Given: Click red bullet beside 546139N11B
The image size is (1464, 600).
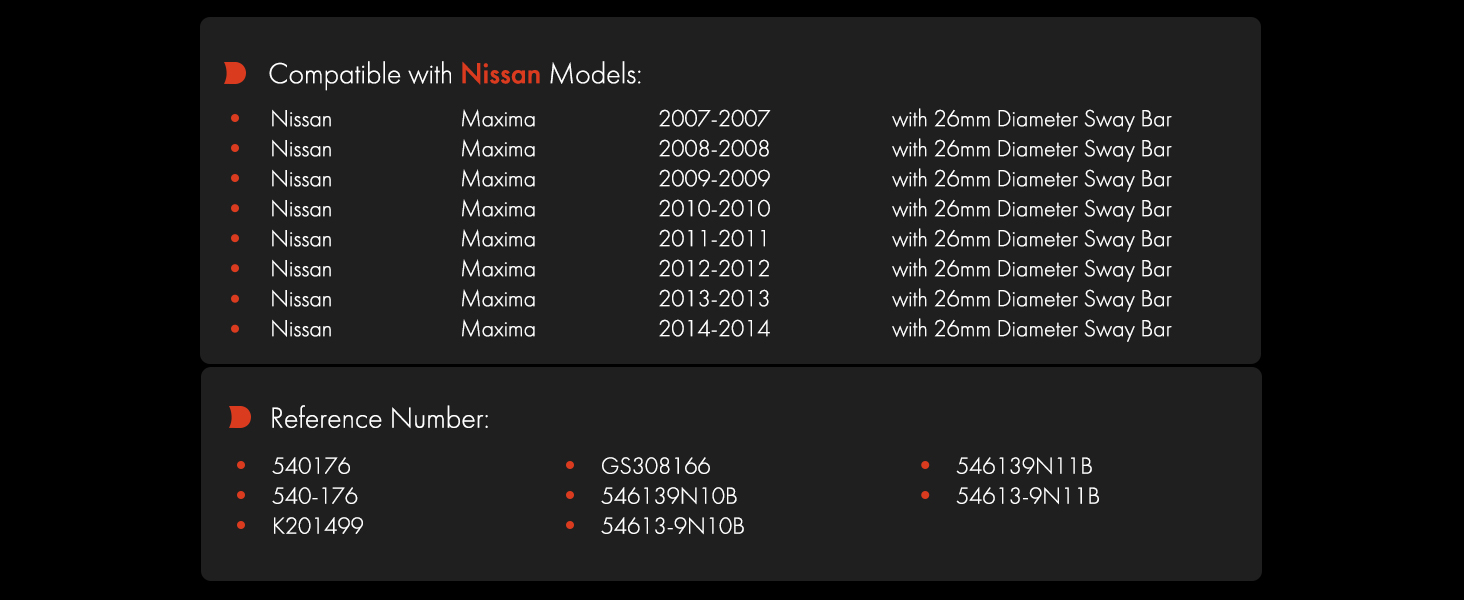Looking at the screenshot, I should 925,465.
